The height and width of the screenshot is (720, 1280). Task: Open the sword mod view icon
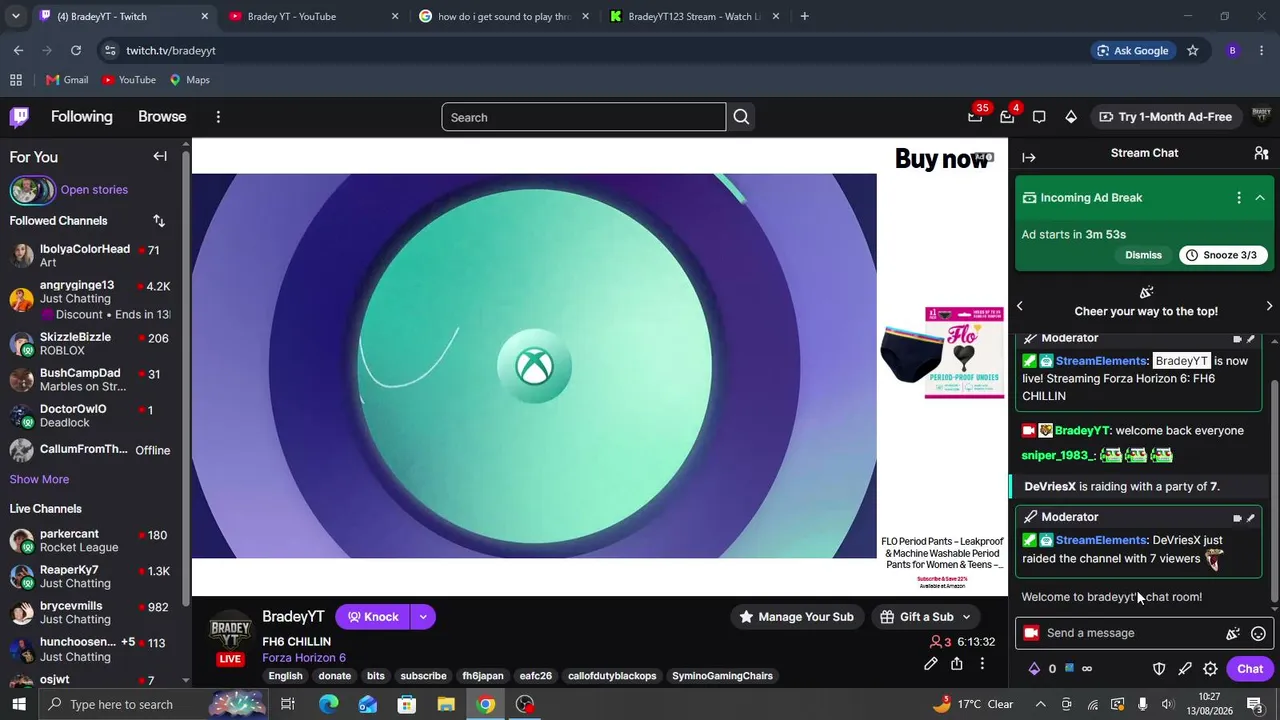click(1185, 669)
